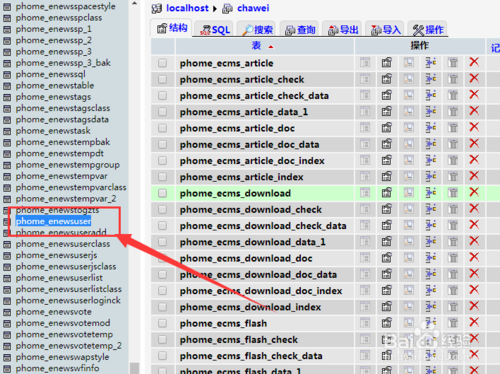The image size is (500, 374).
Task: Table icon beside phome_enewsuserlist in sidebar
Action: click(7, 278)
